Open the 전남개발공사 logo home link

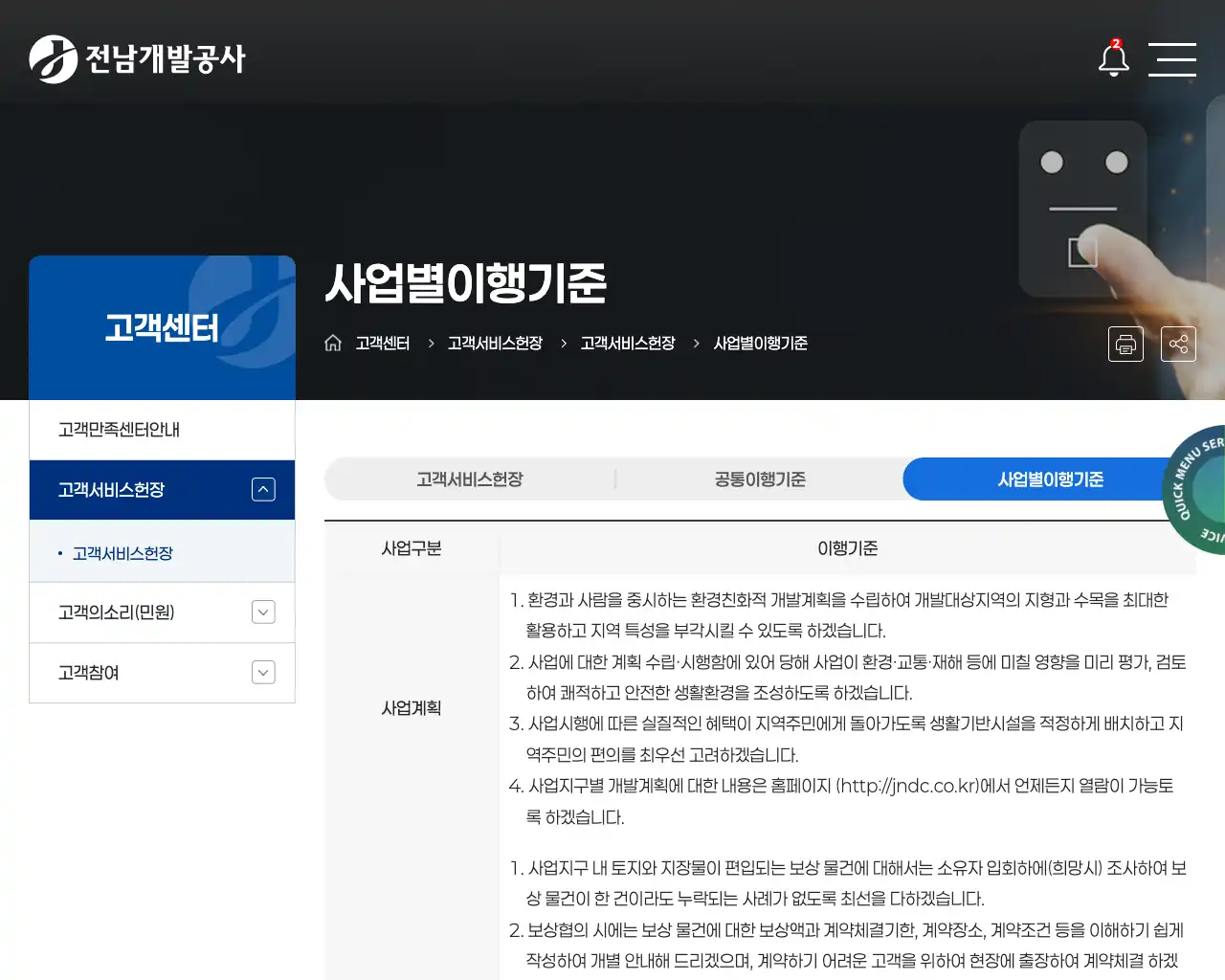point(138,59)
